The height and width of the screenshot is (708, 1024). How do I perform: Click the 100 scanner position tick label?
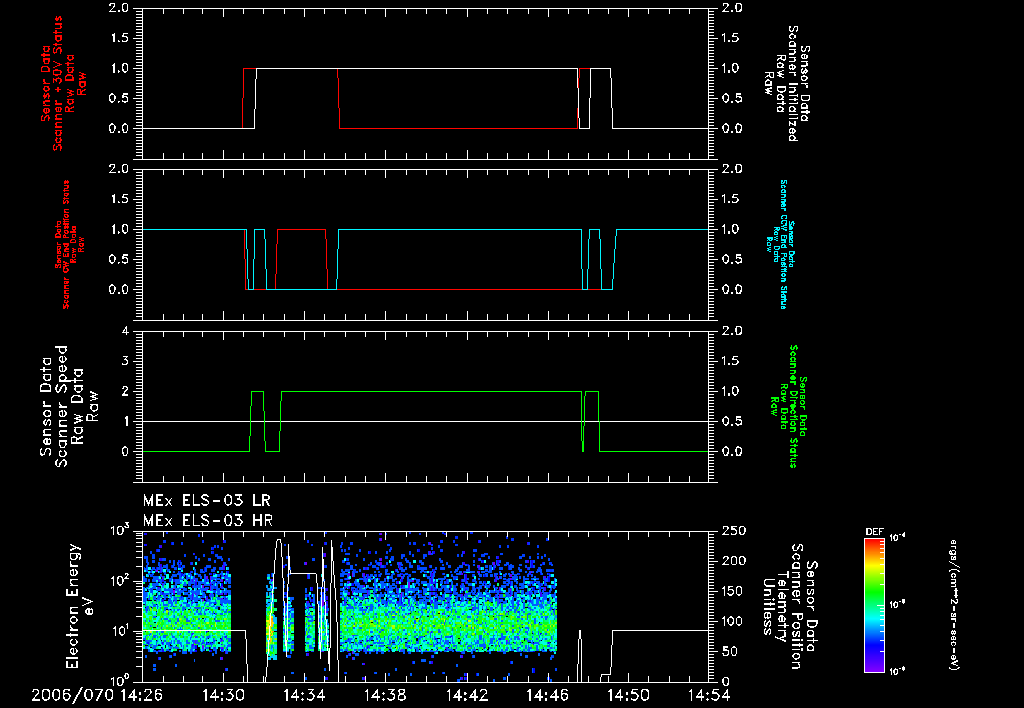pyautogui.click(x=734, y=621)
